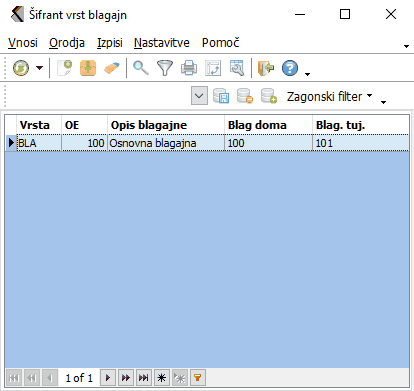The width and height of the screenshot is (414, 391).
Task: Minimize the Šifrant vrst blagajn window
Action: (300, 14)
